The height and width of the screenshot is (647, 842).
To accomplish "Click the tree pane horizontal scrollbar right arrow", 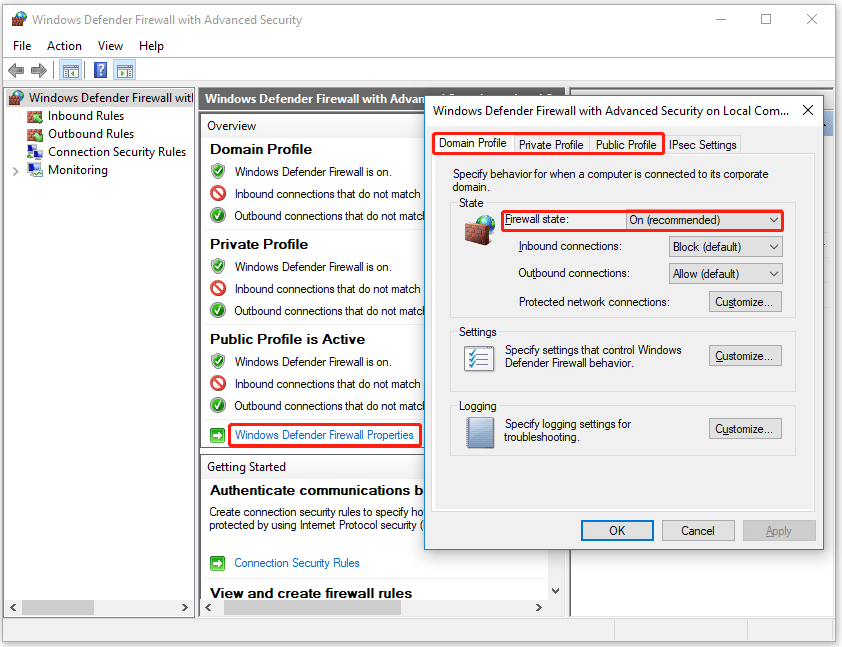I will (x=185, y=607).
